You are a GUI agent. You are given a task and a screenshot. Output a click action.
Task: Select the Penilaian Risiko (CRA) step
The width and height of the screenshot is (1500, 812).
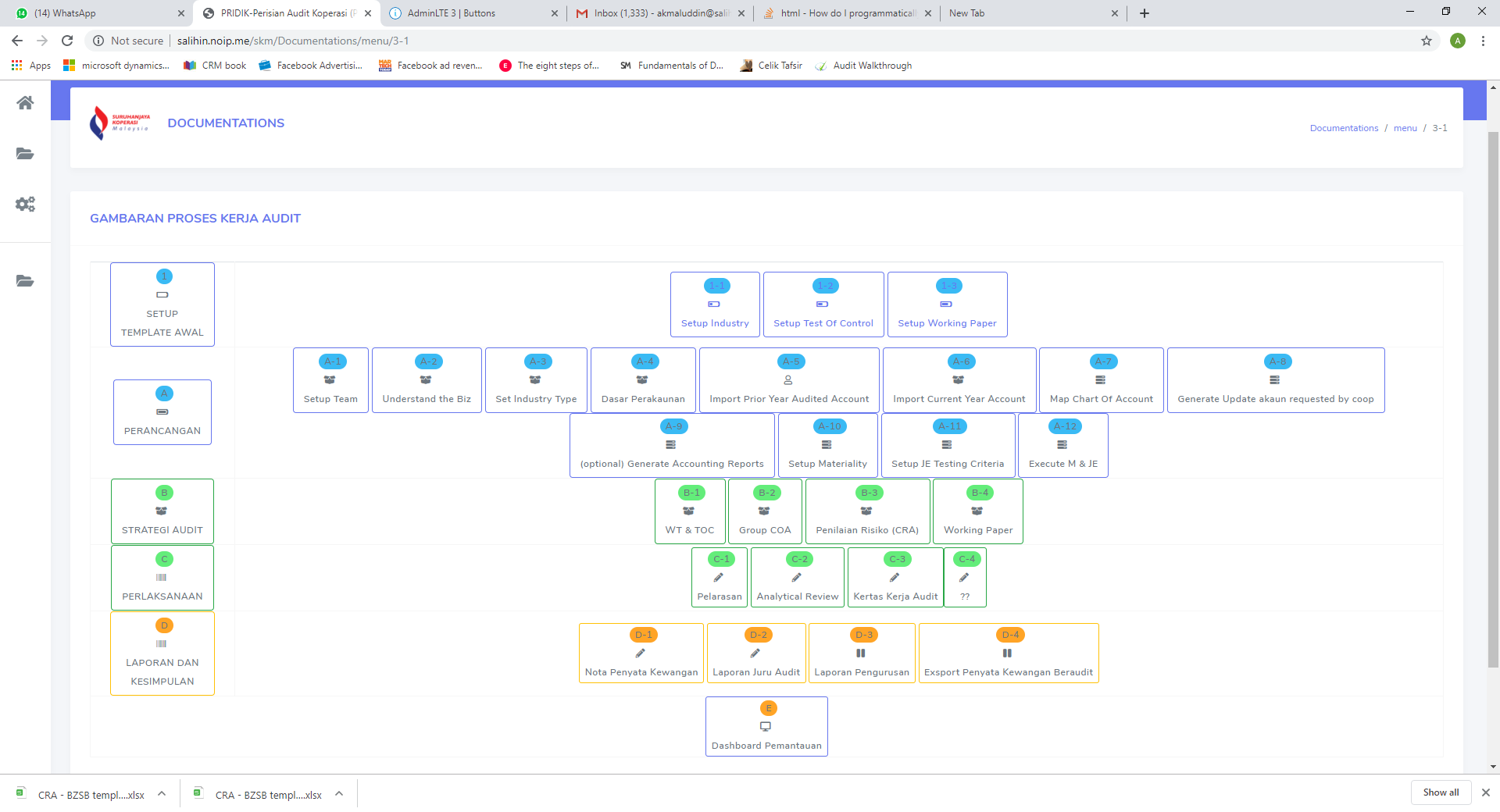[867, 511]
